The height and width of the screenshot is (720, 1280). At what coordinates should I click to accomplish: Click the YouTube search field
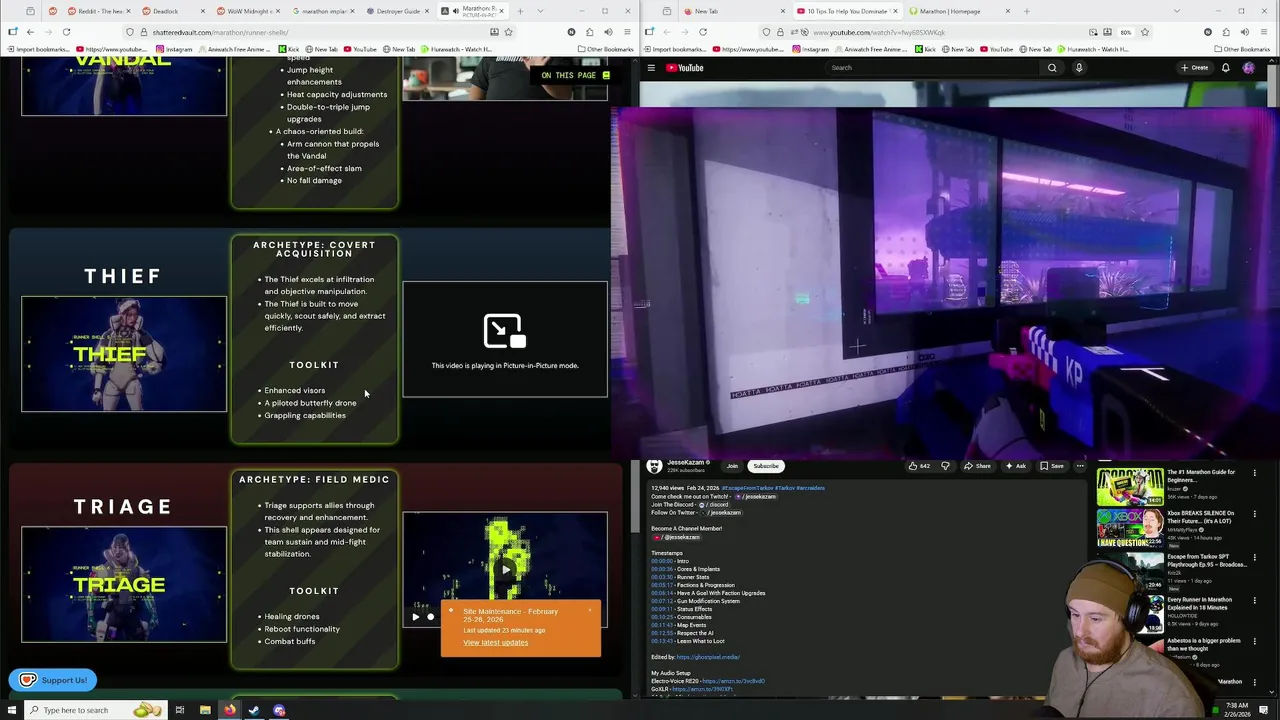coord(930,68)
